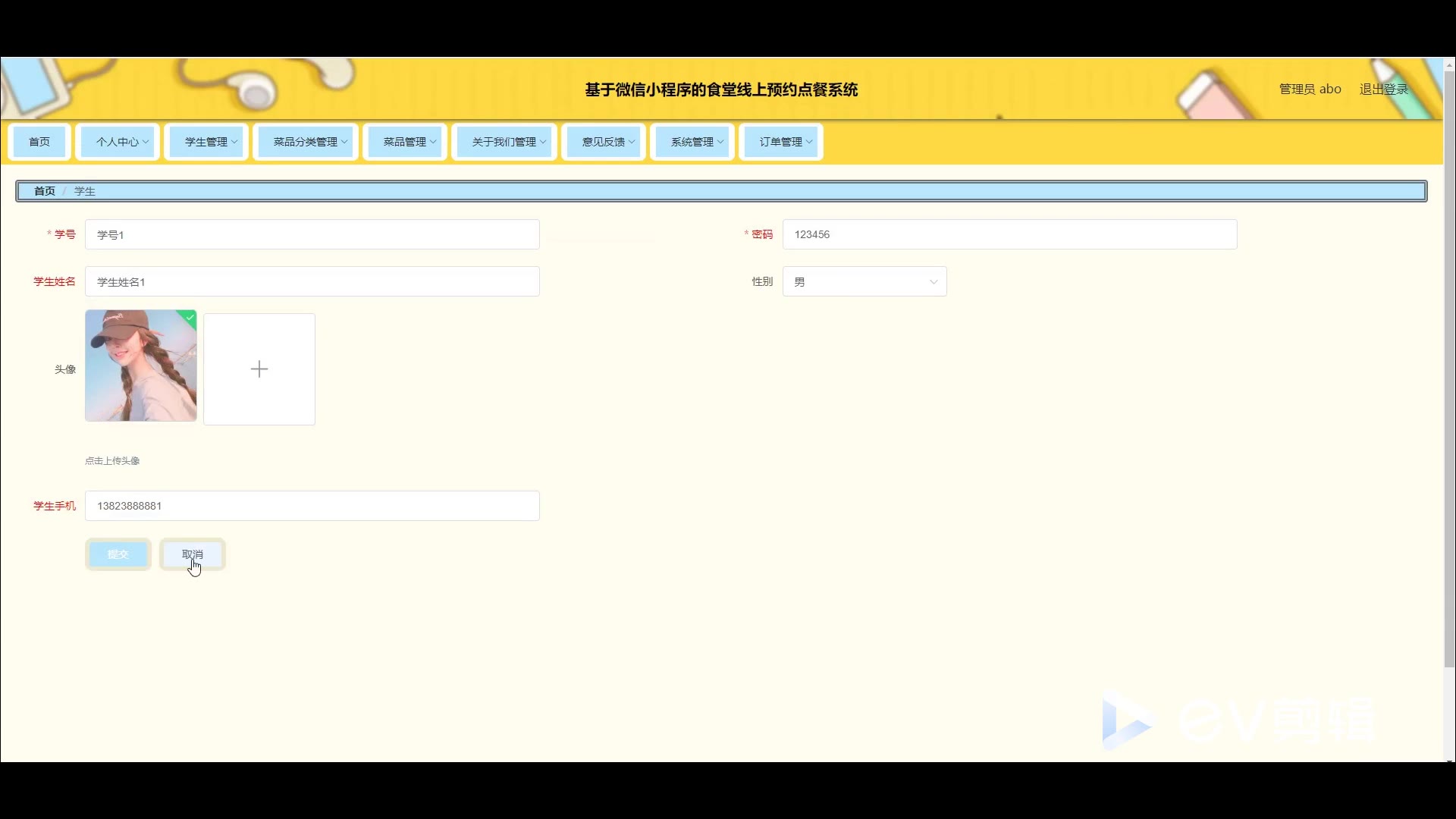Expand the 学生管理 menu
Viewport: 1456px width, 819px height.
(206, 142)
